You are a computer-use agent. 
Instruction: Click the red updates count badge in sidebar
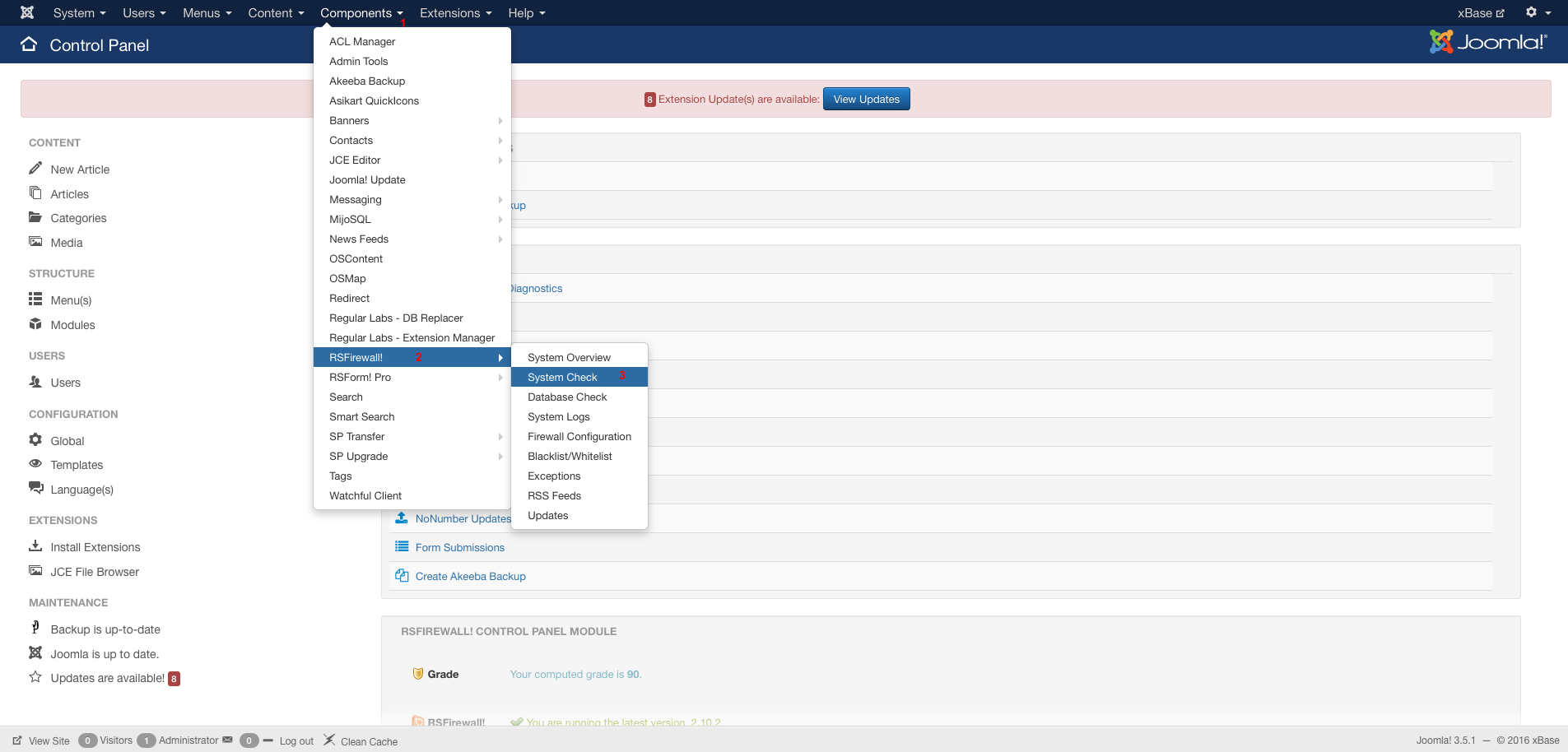pos(174,679)
